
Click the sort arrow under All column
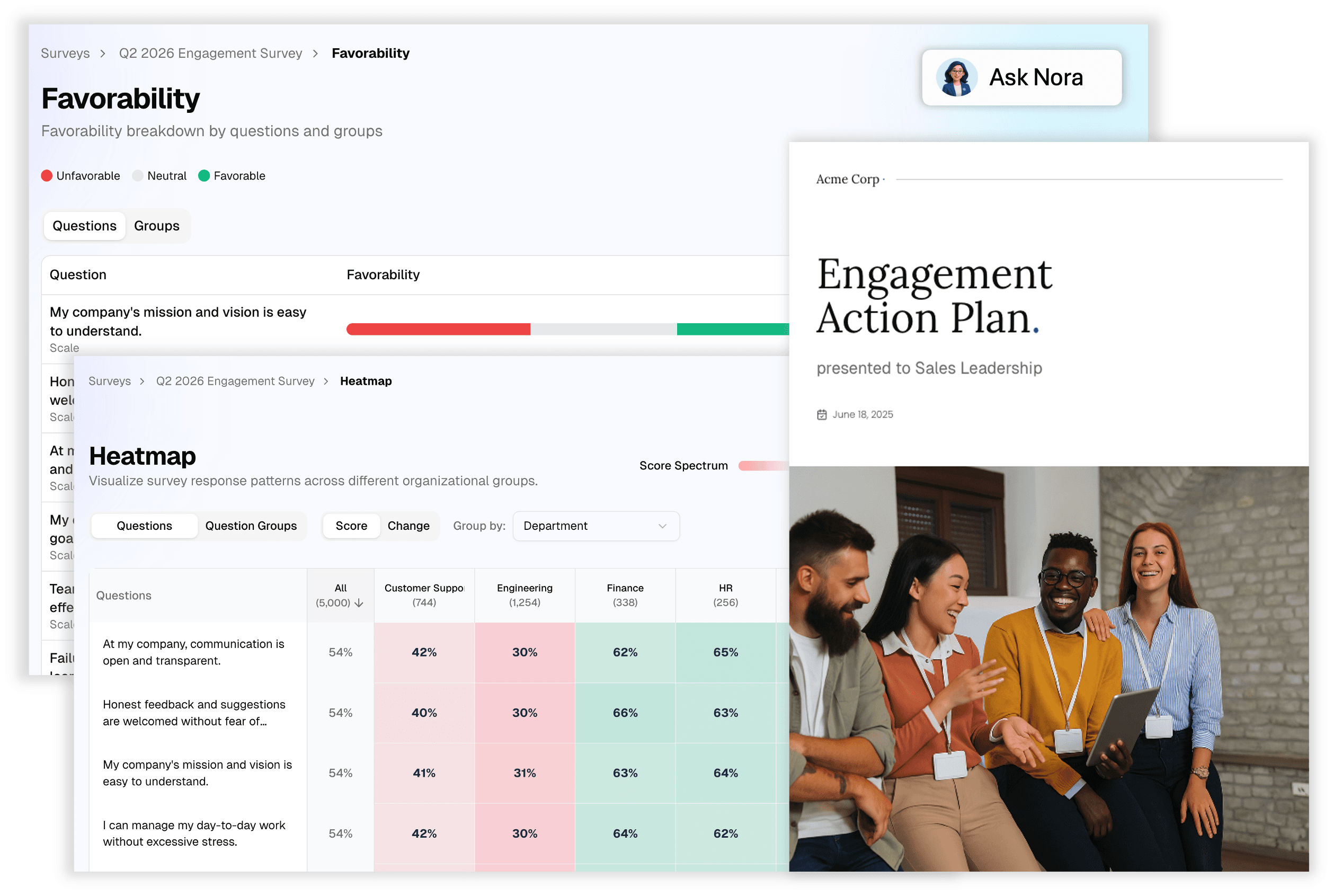point(359,603)
